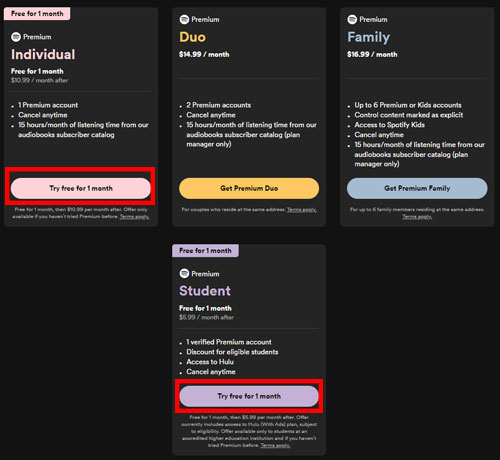Click 'Cancel anytime' in Family card
The image size is (500, 460).
tap(379, 135)
